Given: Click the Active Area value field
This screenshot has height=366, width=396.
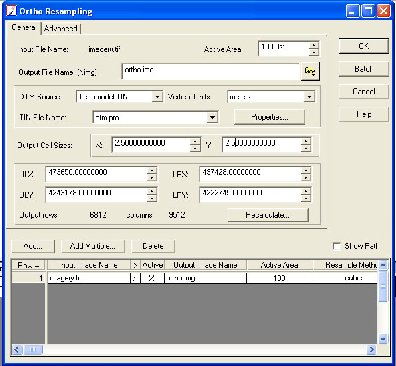Looking at the screenshot, I should tap(283, 49).
